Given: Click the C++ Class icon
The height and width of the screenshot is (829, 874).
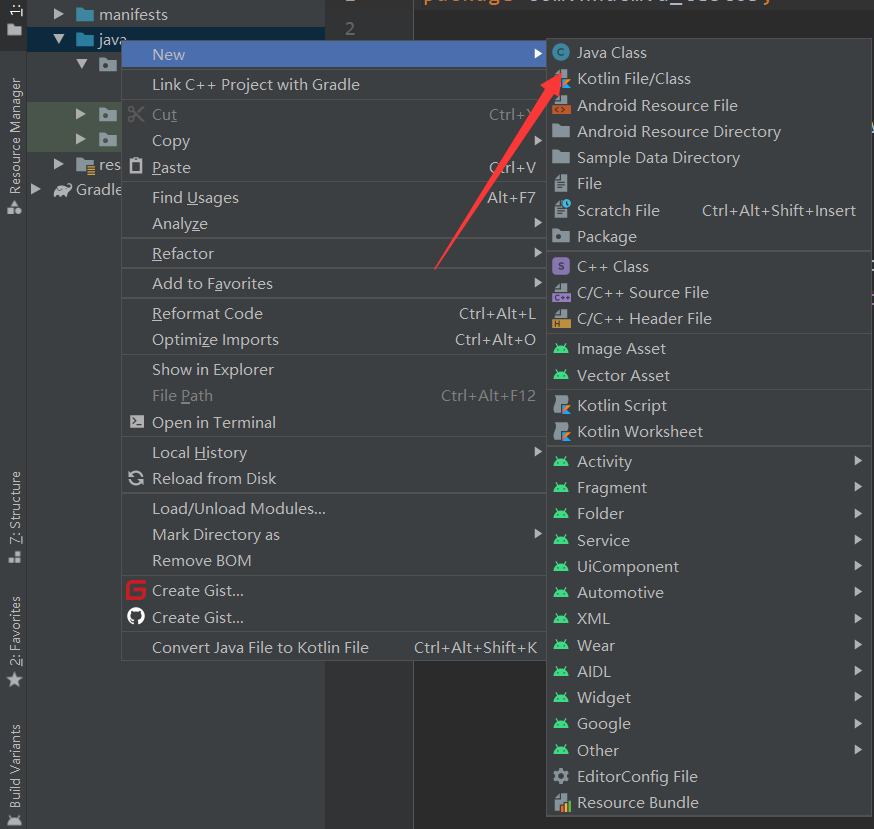Looking at the screenshot, I should tap(561, 266).
